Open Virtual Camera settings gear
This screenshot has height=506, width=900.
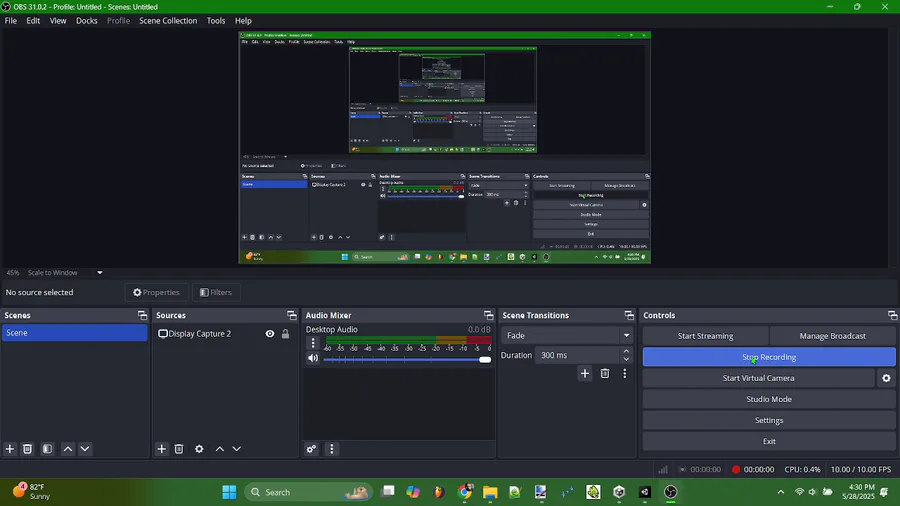tap(886, 378)
